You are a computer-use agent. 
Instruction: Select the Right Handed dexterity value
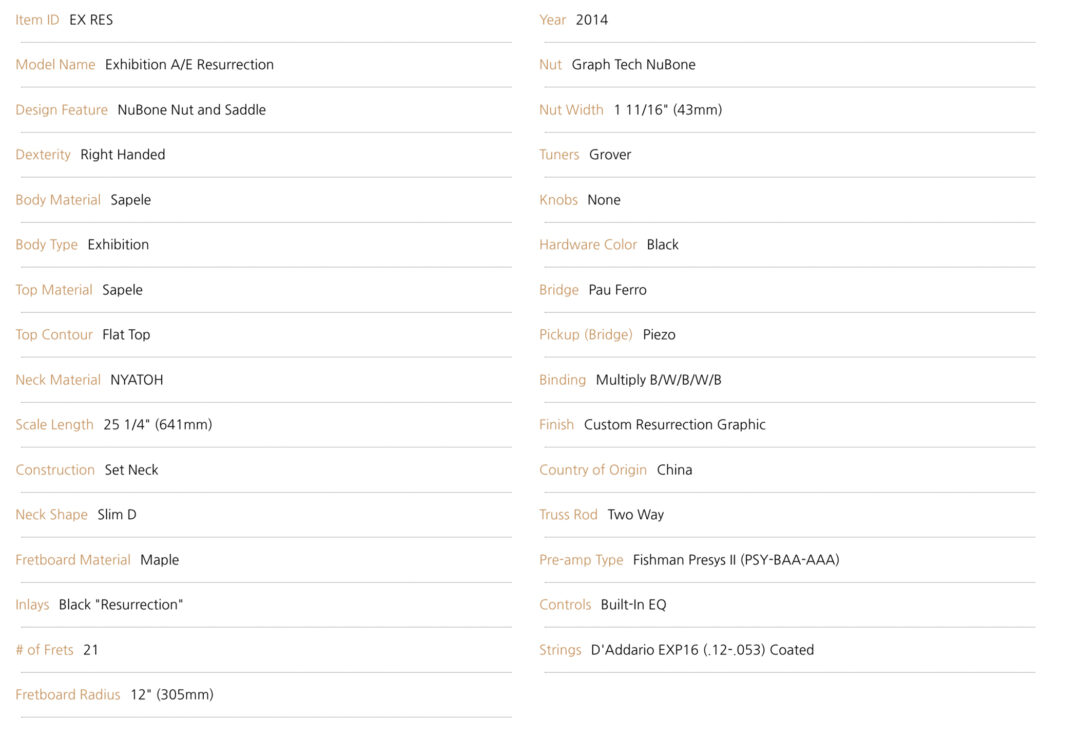[x=123, y=155]
